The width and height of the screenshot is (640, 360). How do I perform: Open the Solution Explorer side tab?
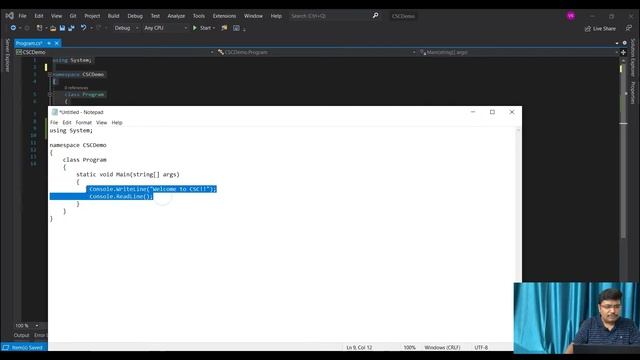(633, 57)
